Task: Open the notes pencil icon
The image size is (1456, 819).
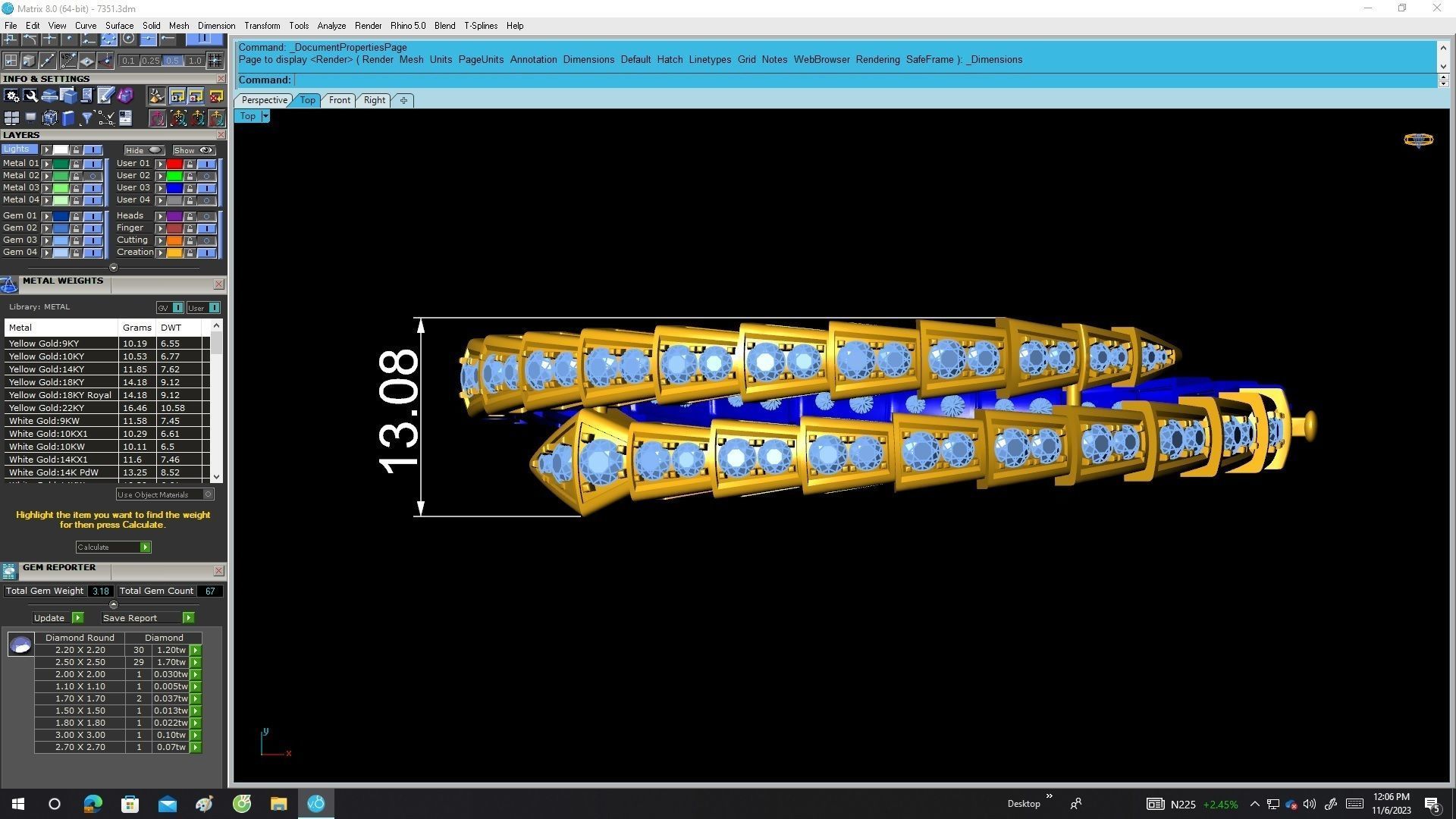Action: [105, 96]
